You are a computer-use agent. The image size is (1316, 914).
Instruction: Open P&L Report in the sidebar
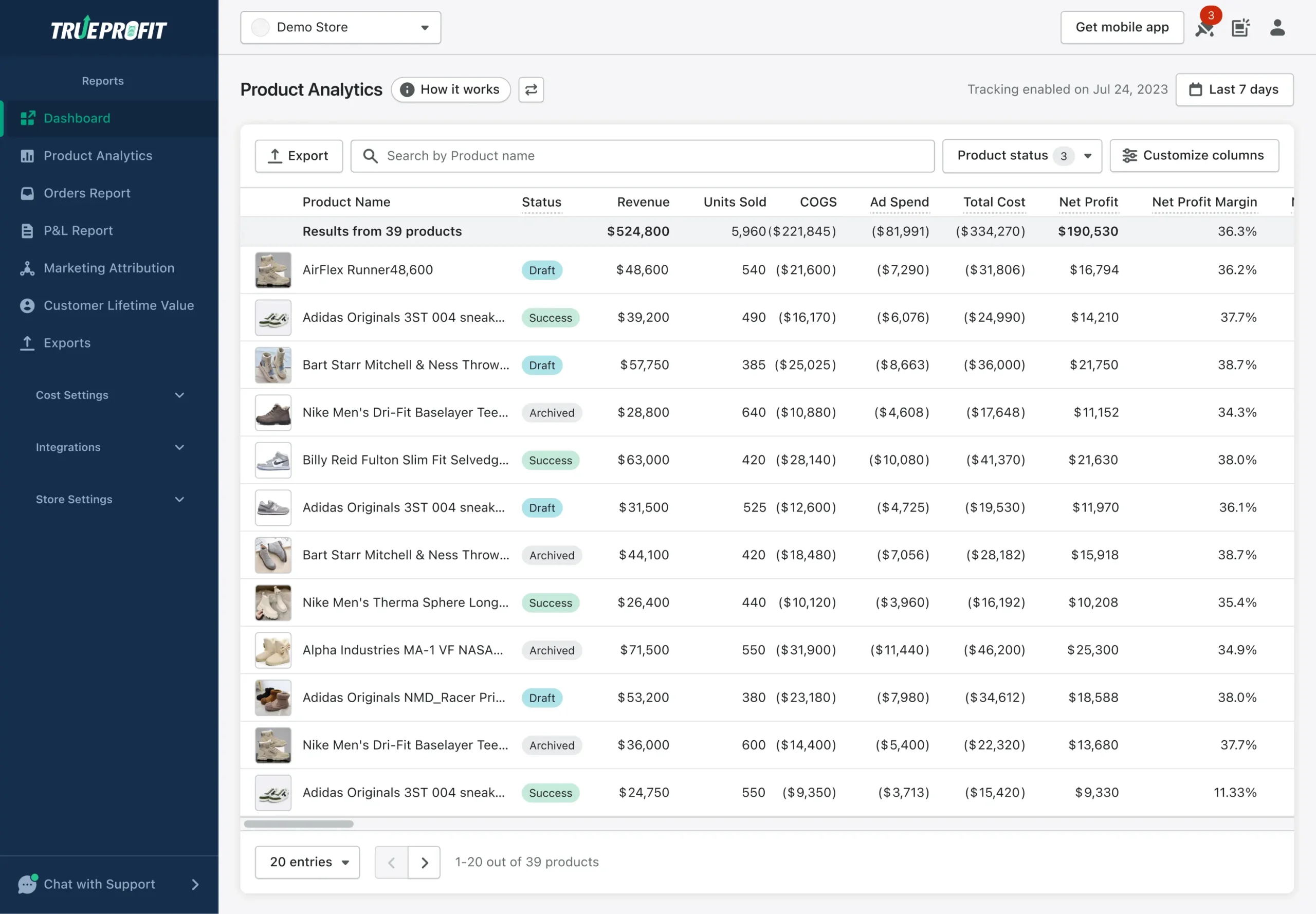click(109, 231)
